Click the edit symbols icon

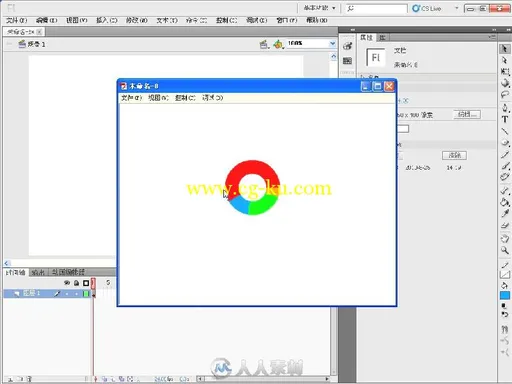[x=278, y=44]
